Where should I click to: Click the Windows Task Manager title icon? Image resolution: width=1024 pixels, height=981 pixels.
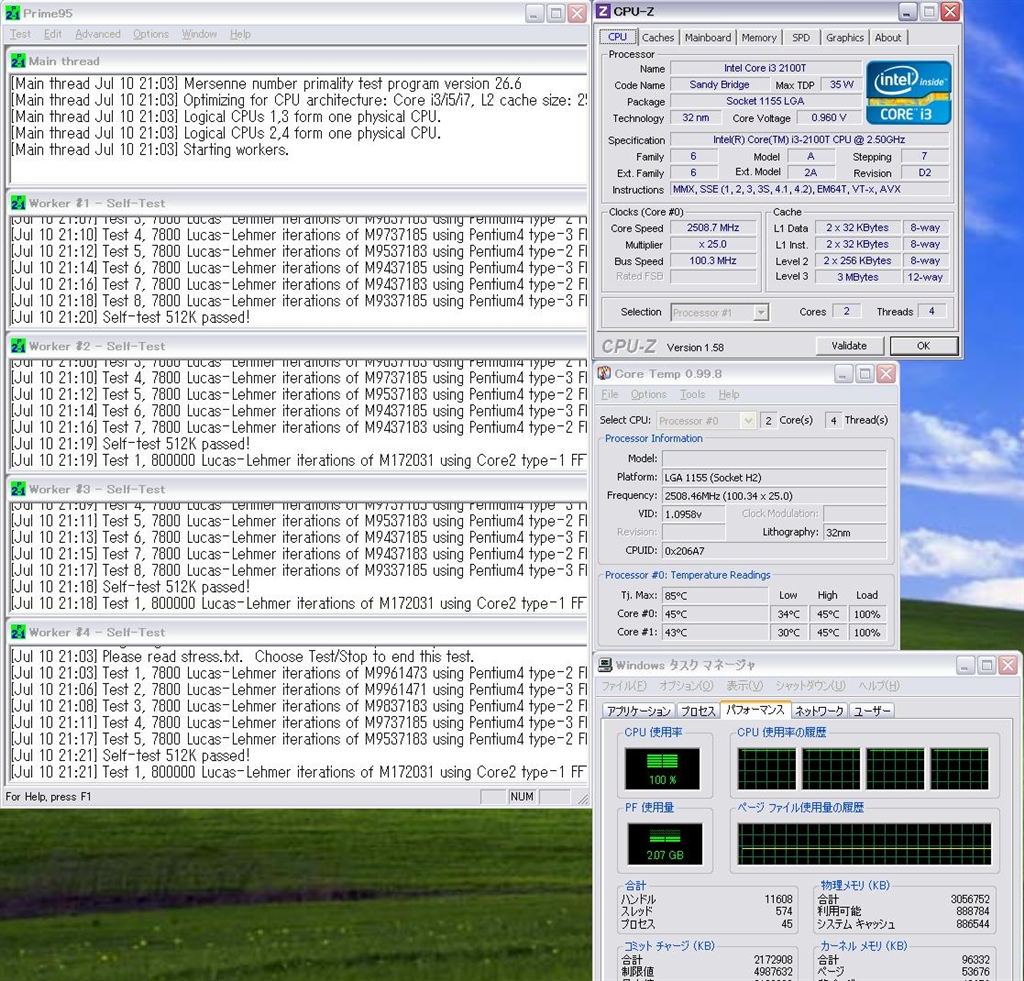pyautogui.click(x=604, y=665)
